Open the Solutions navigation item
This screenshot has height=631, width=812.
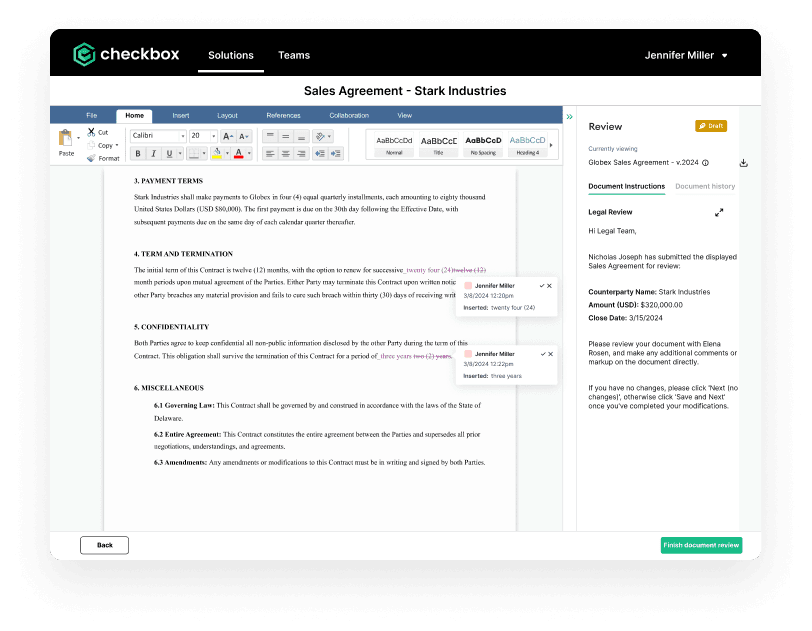coord(231,55)
